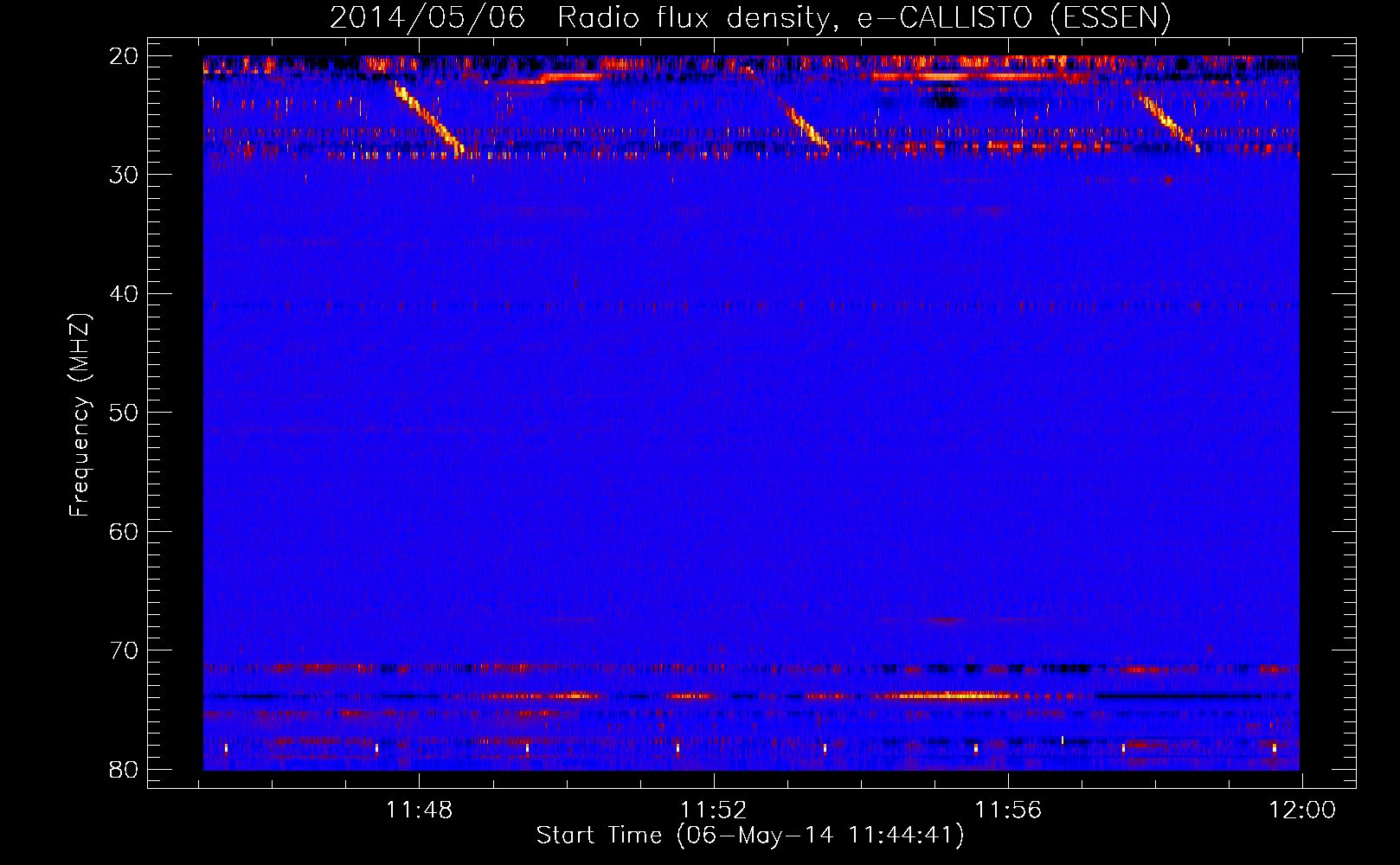Click the 20 frequency tick label

[x=124, y=56]
